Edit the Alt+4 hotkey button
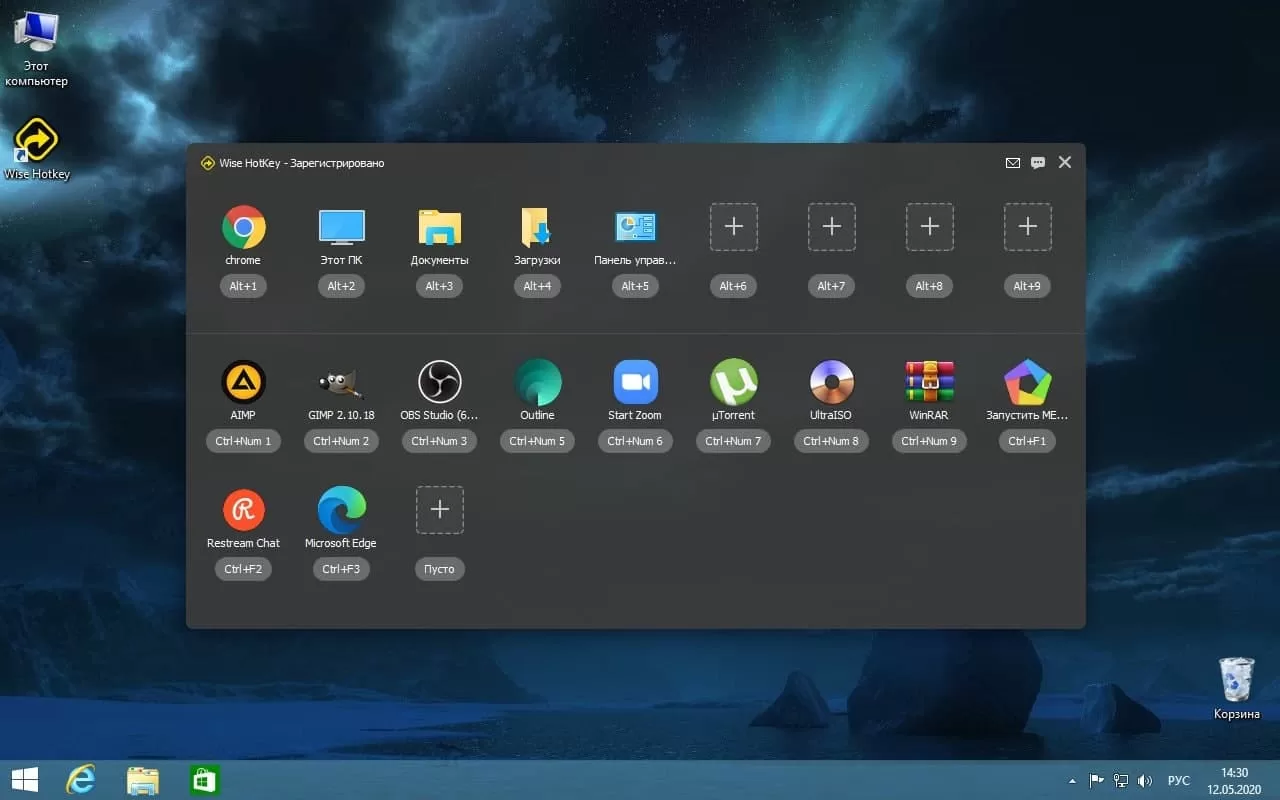 (x=537, y=286)
